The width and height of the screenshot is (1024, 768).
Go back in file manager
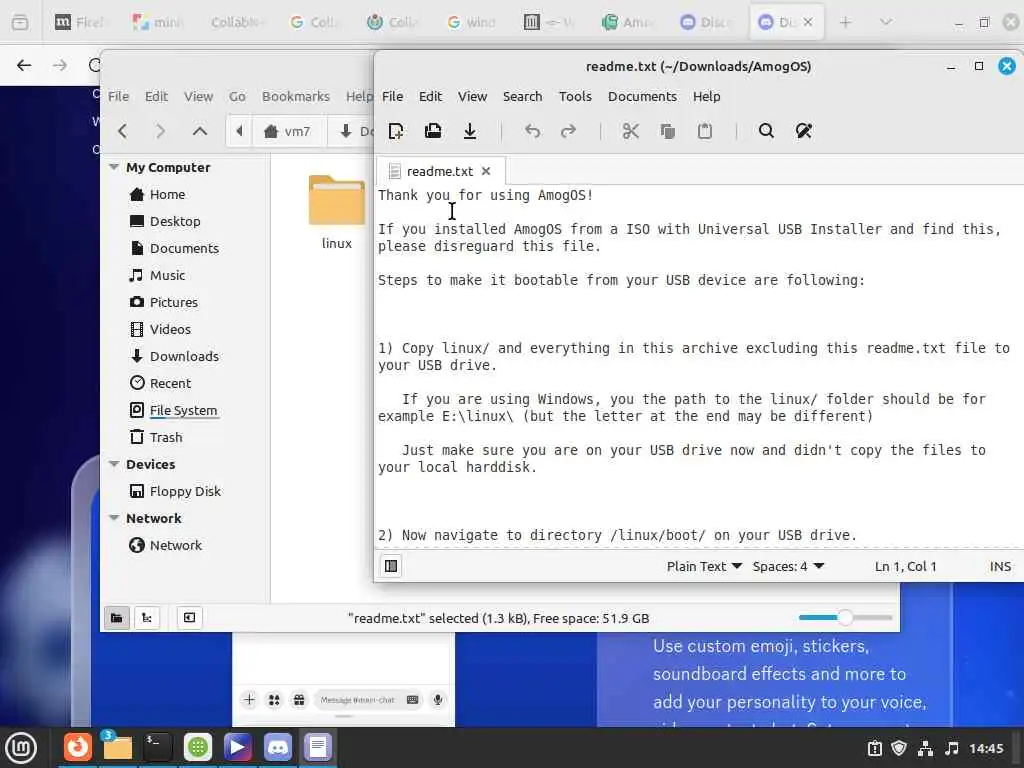(123, 131)
